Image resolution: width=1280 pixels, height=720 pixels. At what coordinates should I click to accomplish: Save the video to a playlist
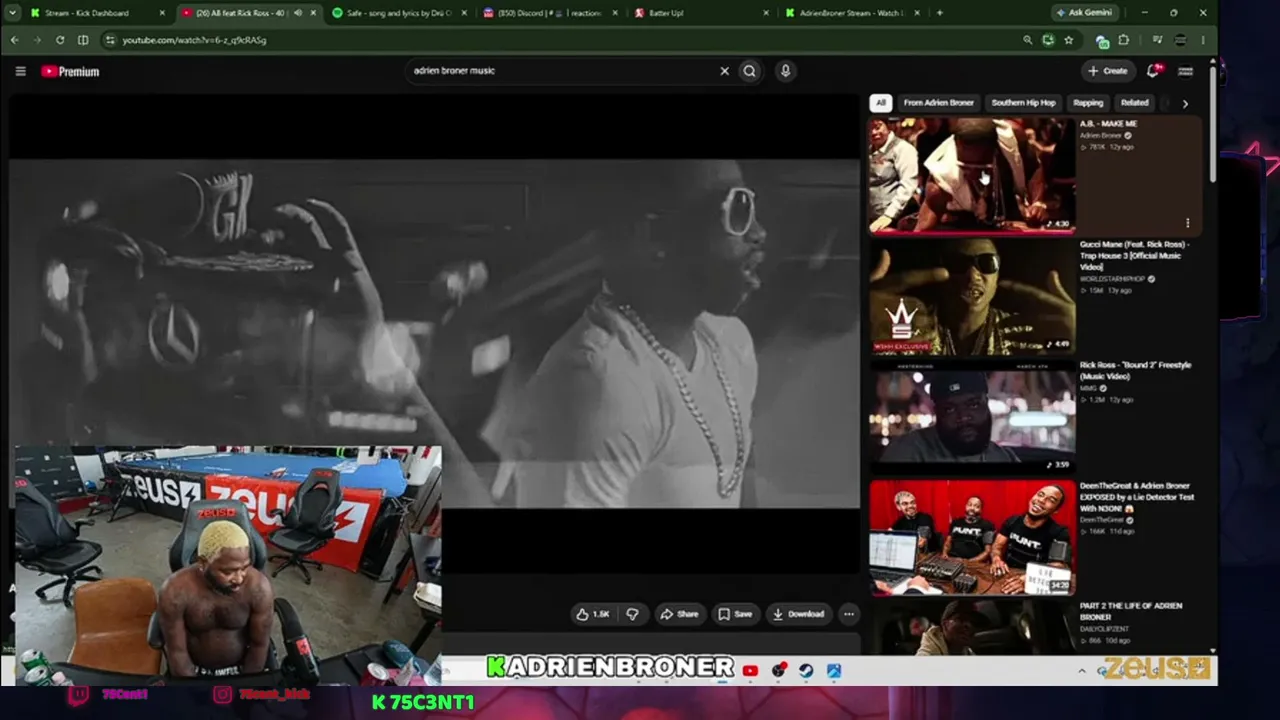tap(735, 614)
